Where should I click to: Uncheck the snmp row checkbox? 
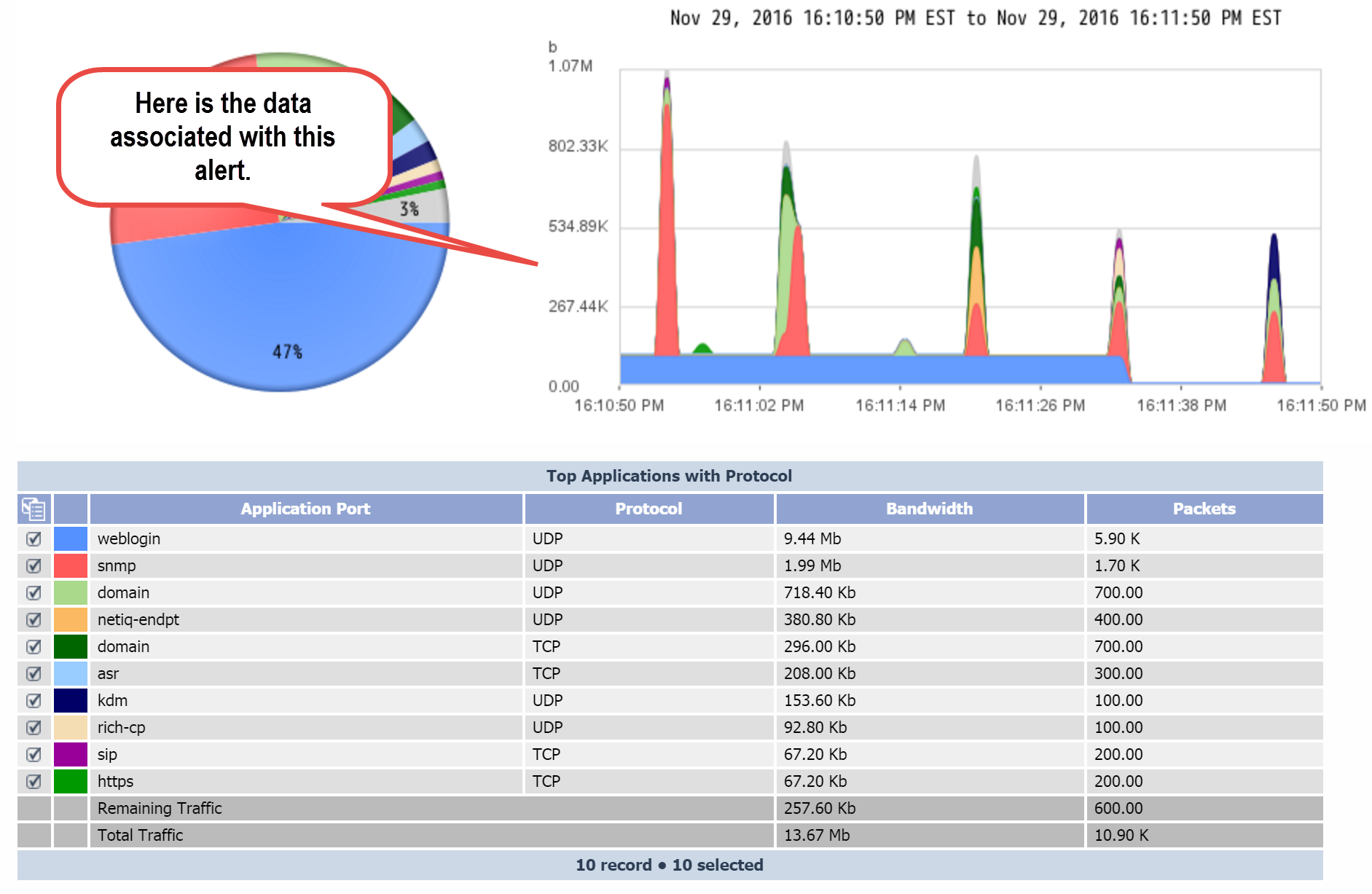pos(34,565)
